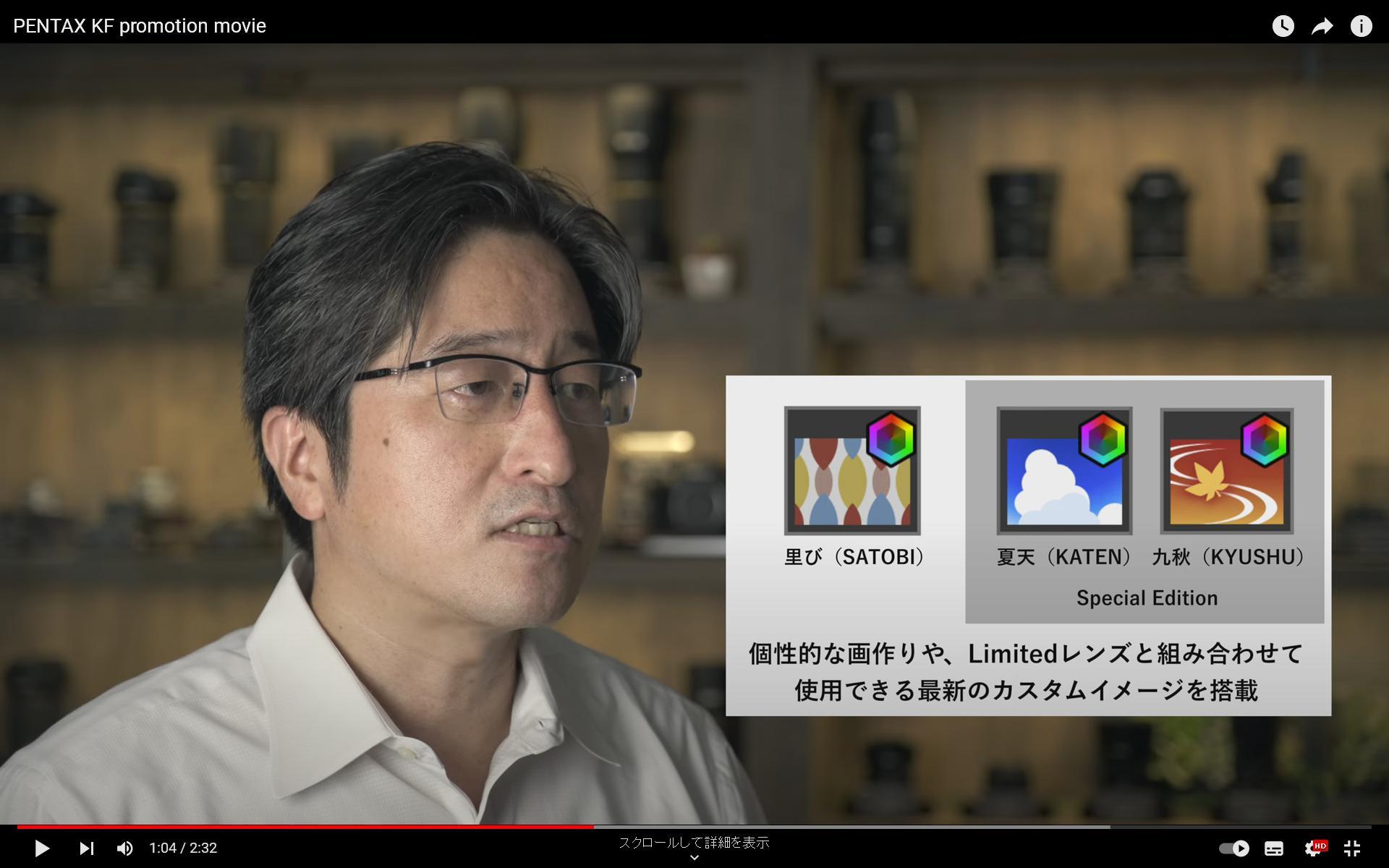
Task: Open the HD settings gear
Action: (x=1314, y=848)
